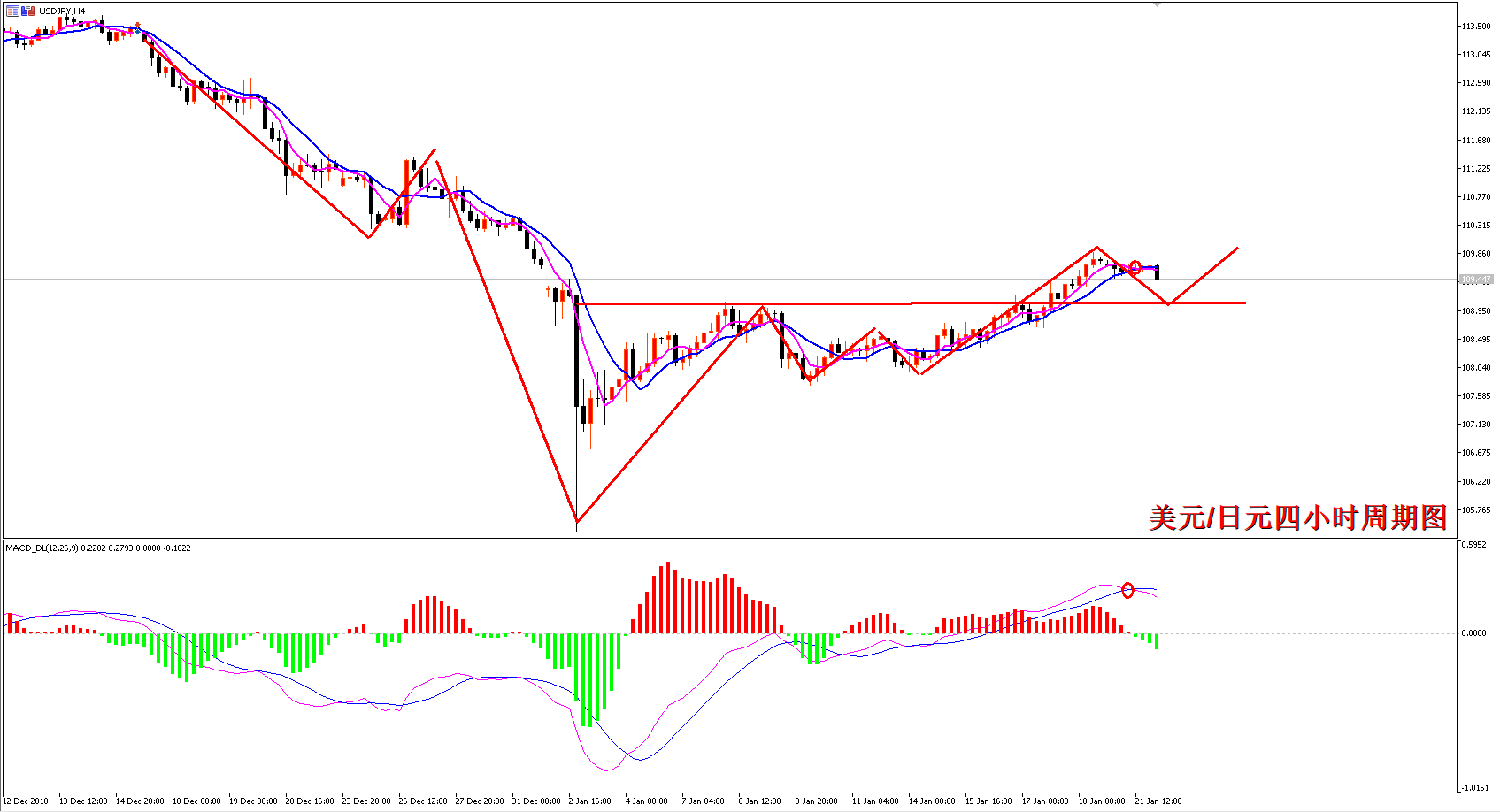Click the MACD_DL(12,26,9) indicator label
This screenshot has width=1500, height=812.
42,548
